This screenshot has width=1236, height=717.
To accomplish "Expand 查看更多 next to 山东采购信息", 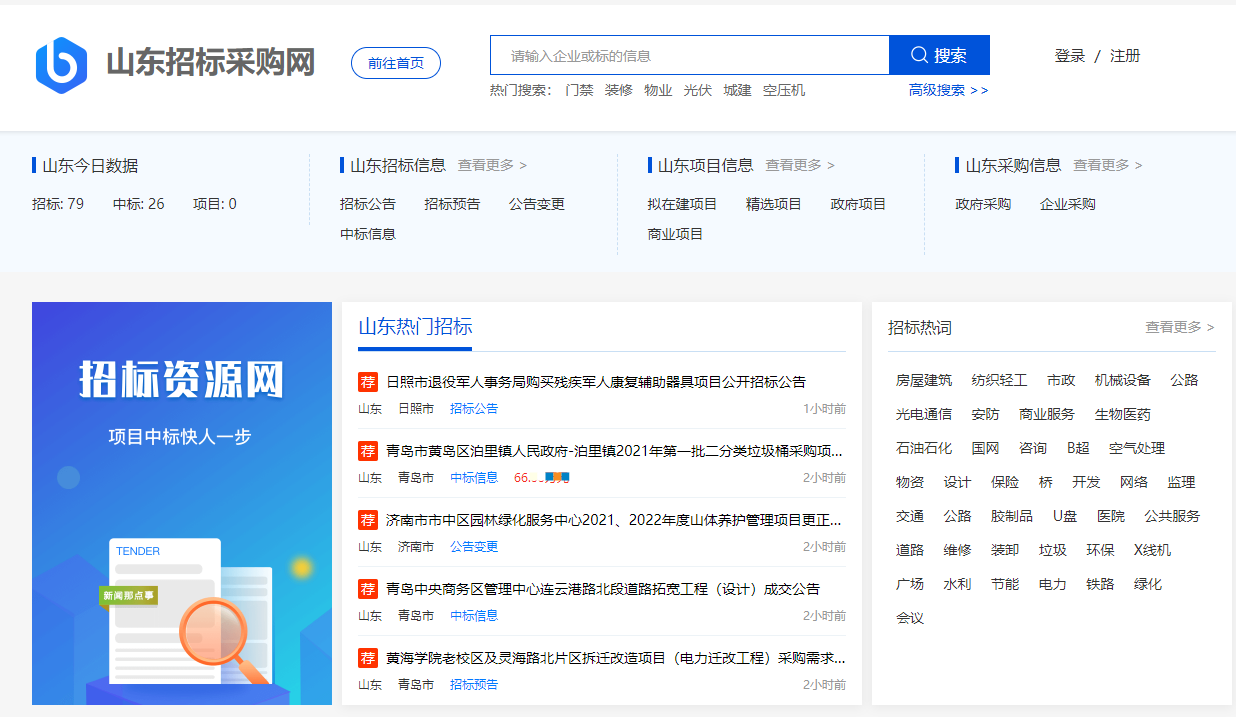I will (x=1107, y=165).
